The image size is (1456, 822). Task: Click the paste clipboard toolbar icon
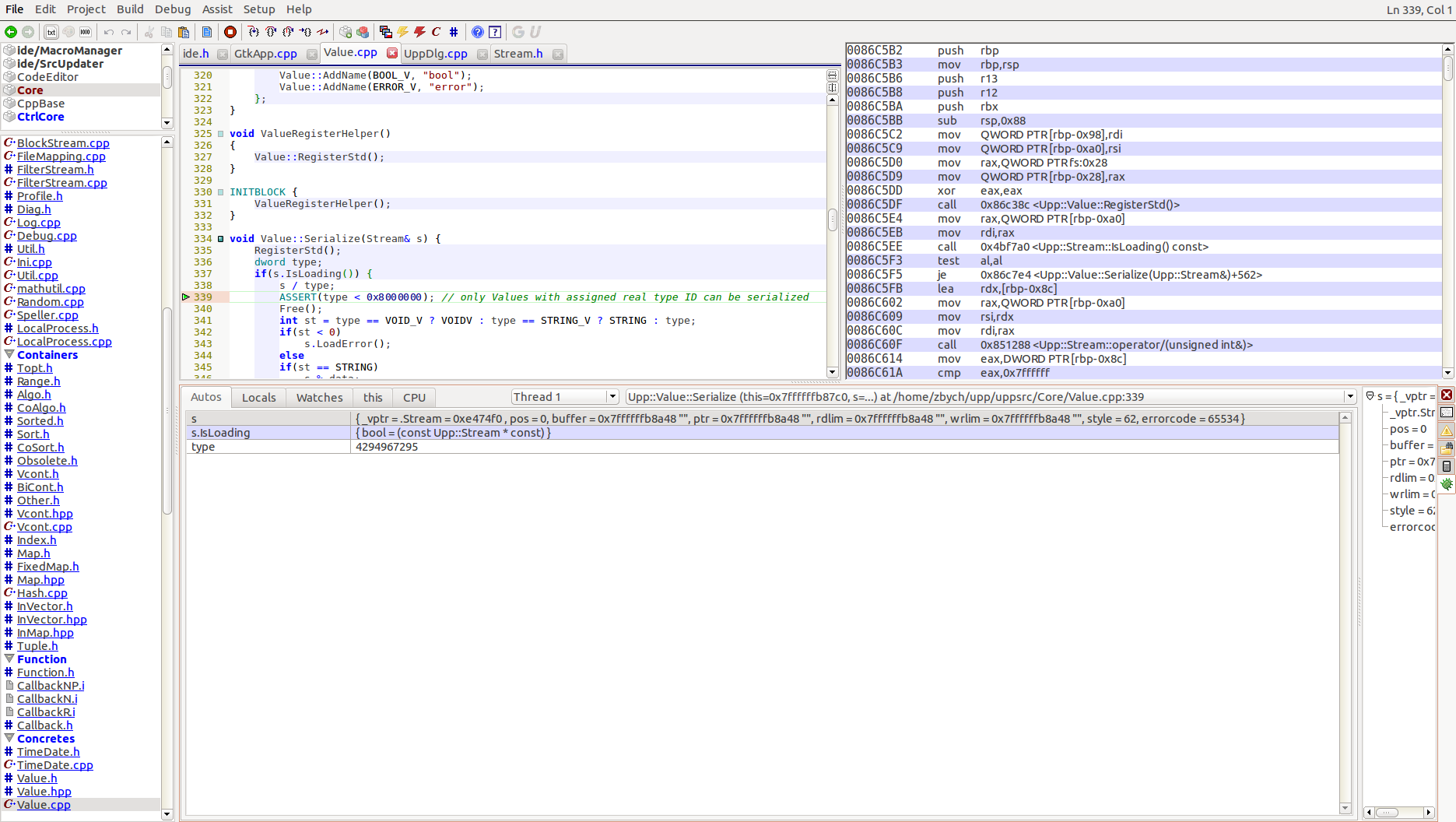pyautogui.click(x=184, y=32)
